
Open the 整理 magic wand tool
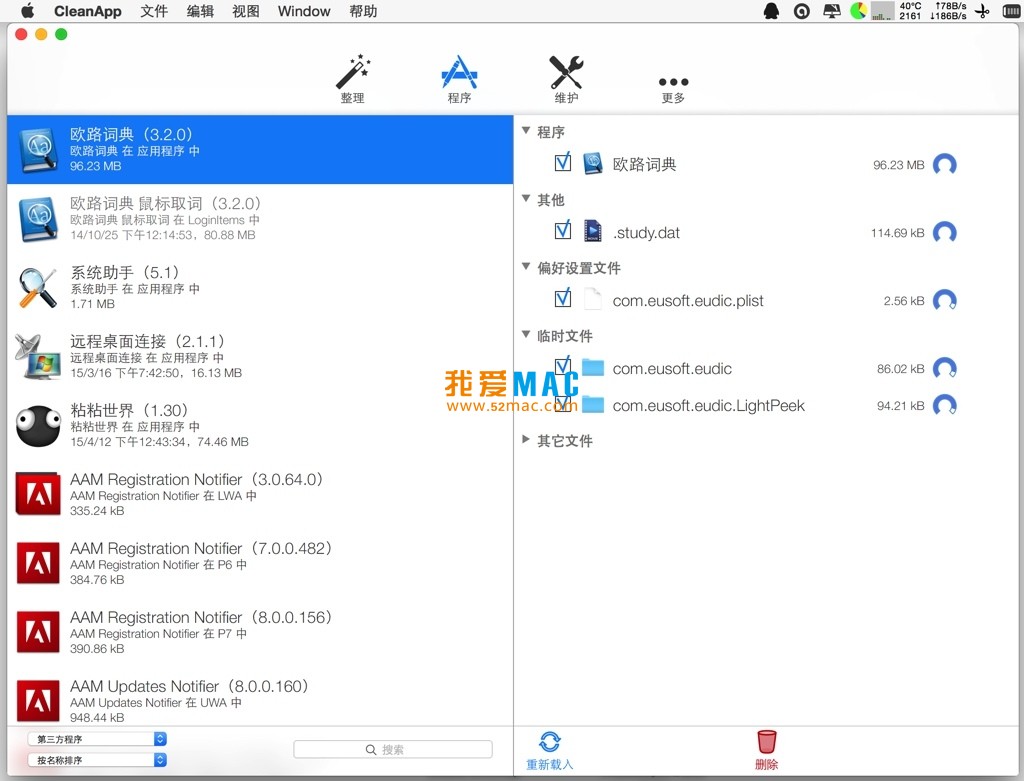tap(353, 79)
